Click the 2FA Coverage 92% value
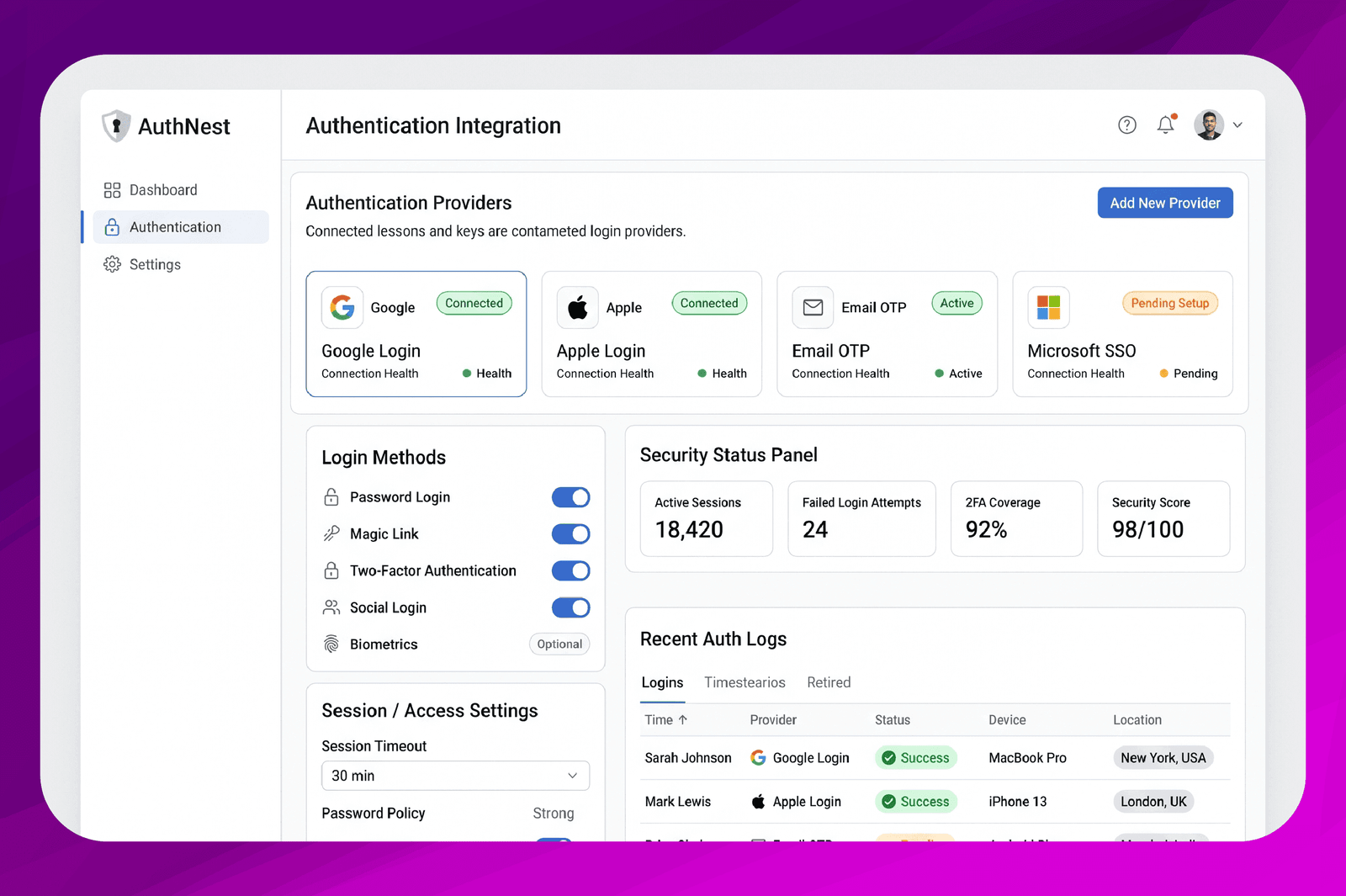Viewport: 1346px width, 896px height. tap(986, 529)
